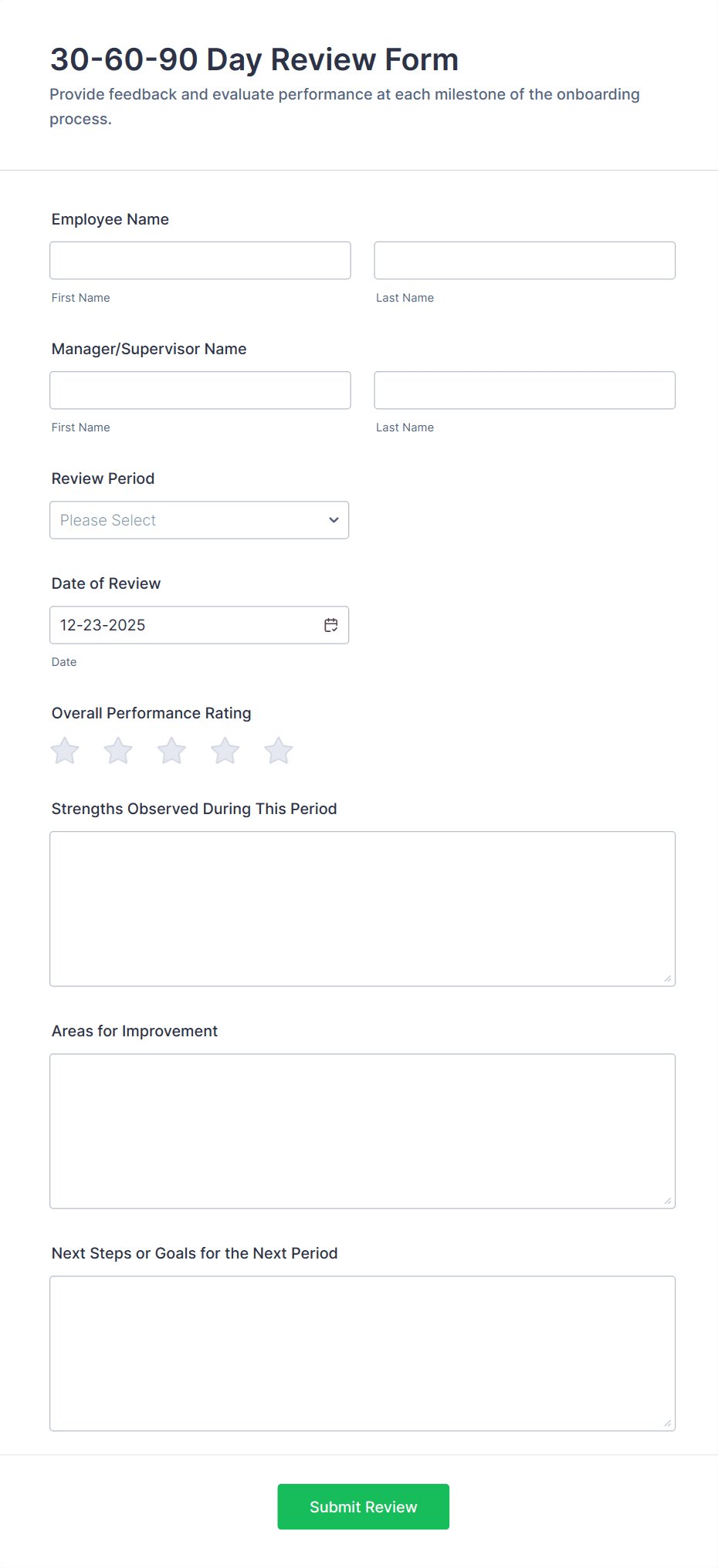Open the Review Period dropdown
The width and height of the screenshot is (718, 1568).
(199, 520)
